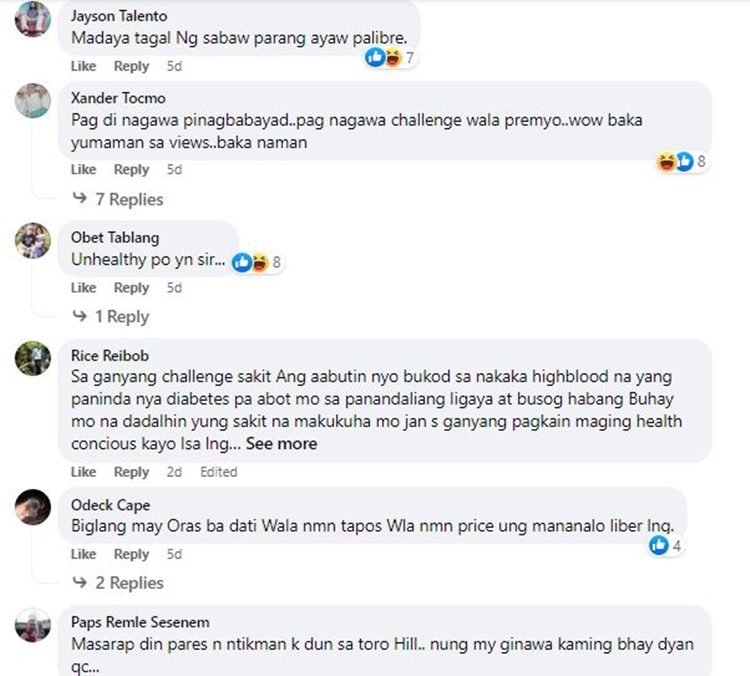Like Obet Tablang's comment
The height and width of the screenshot is (676, 750).
point(83,288)
